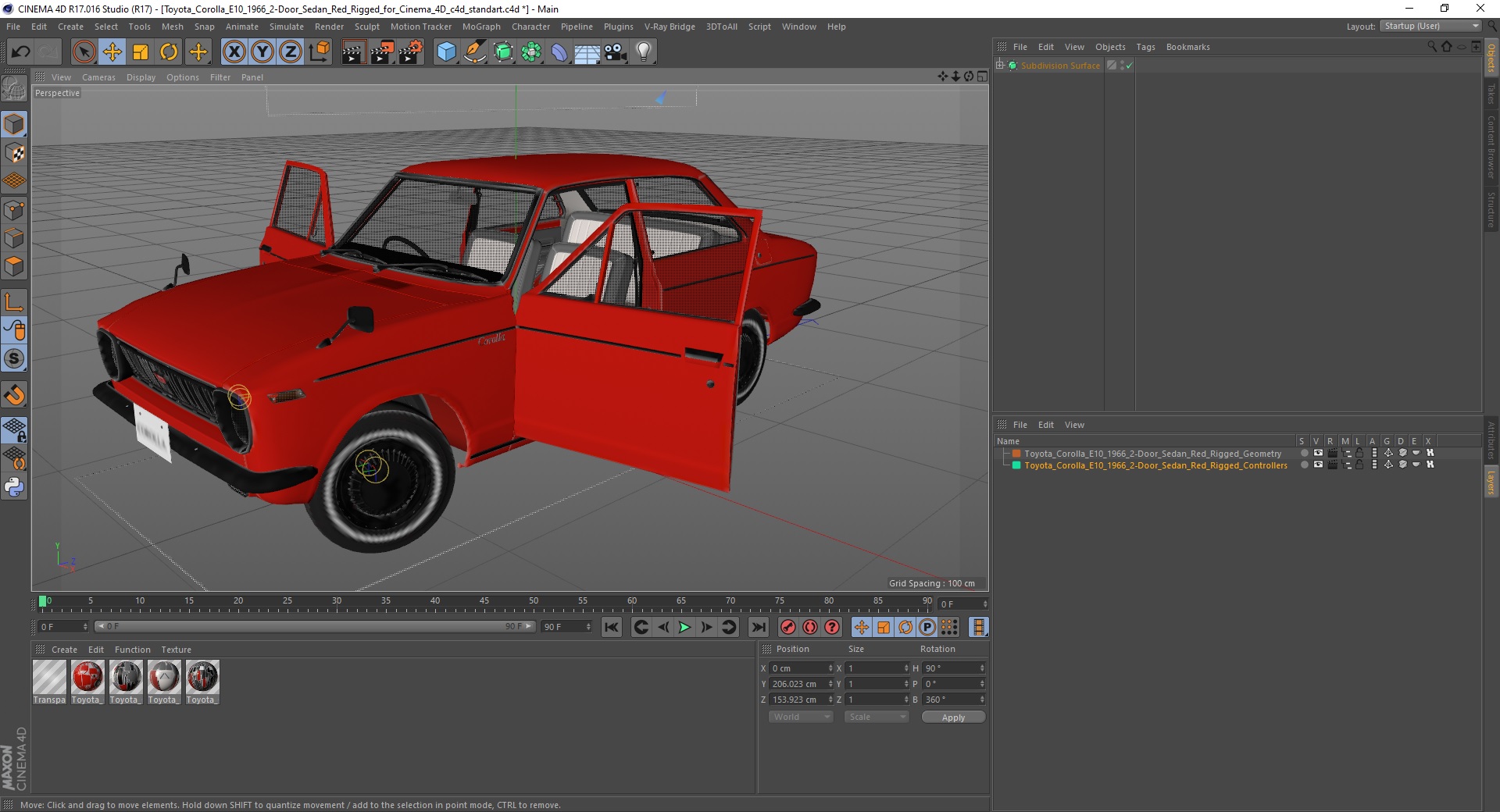Click Position Y field 206.023 cm

802,684
